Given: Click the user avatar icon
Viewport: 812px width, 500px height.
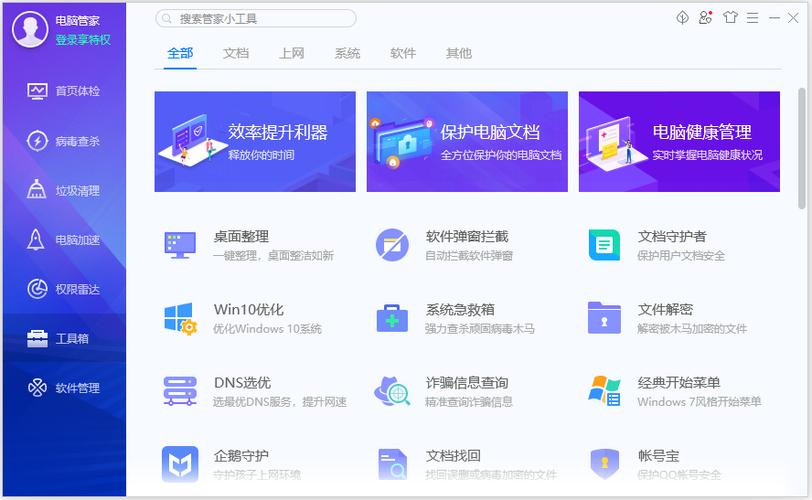Looking at the screenshot, I should tap(30, 30).
